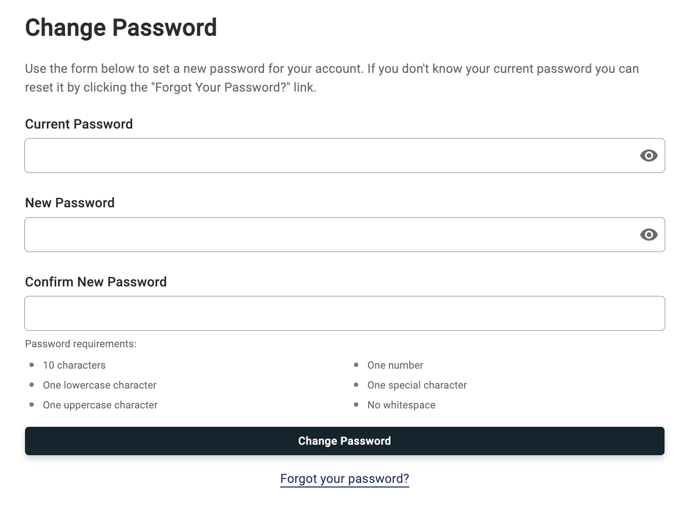Select the Confirm New Password input box
Image resolution: width=688 pixels, height=509 pixels.
coord(344,313)
